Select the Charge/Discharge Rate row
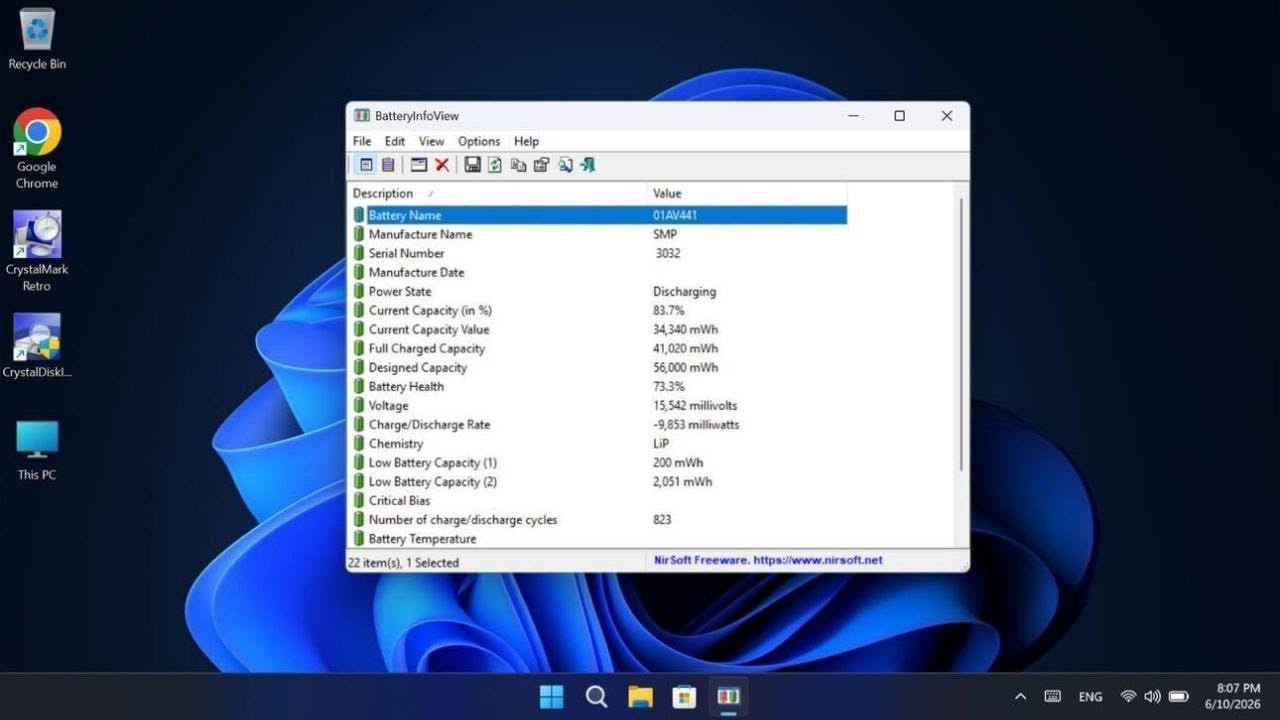Screen dimensions: 1280x720 [x=600, y=424]
